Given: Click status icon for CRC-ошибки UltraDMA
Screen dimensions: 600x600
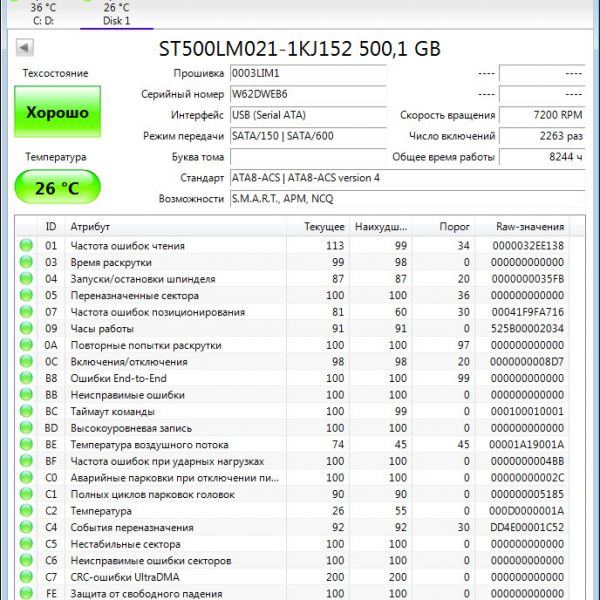Looking at the screenshot, I should pos(26,577).
